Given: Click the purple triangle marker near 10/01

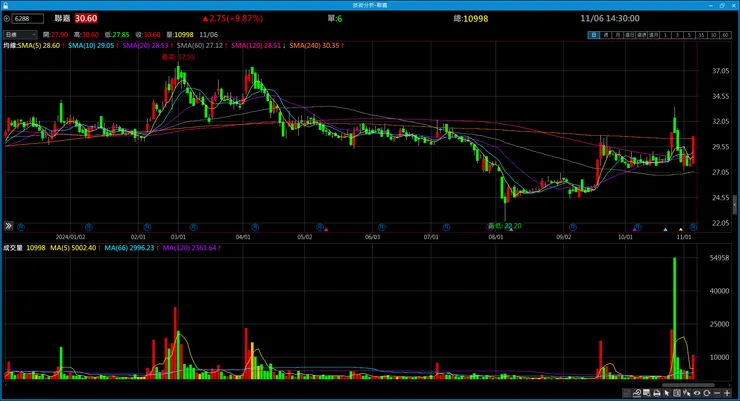Looking at the screenshot, I should tap(634, 230).
